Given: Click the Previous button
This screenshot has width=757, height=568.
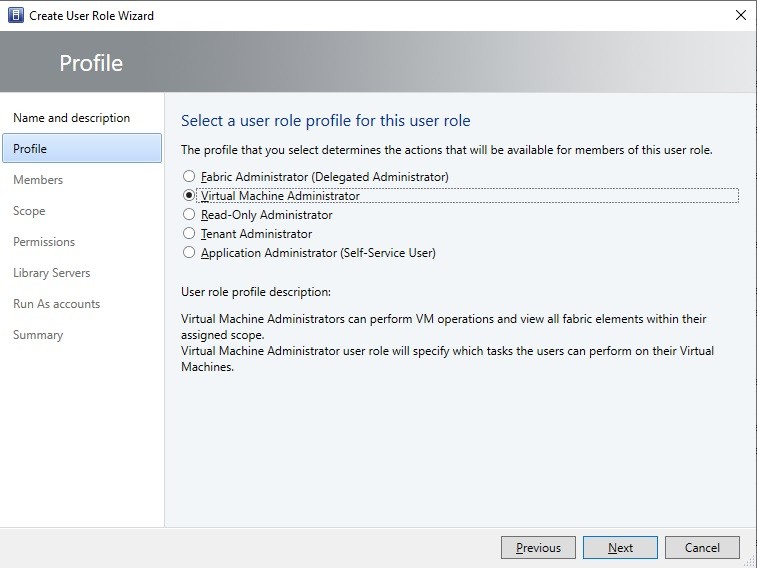Looking at the screenshot, I should pyautogui.click(x=538, y=548).
